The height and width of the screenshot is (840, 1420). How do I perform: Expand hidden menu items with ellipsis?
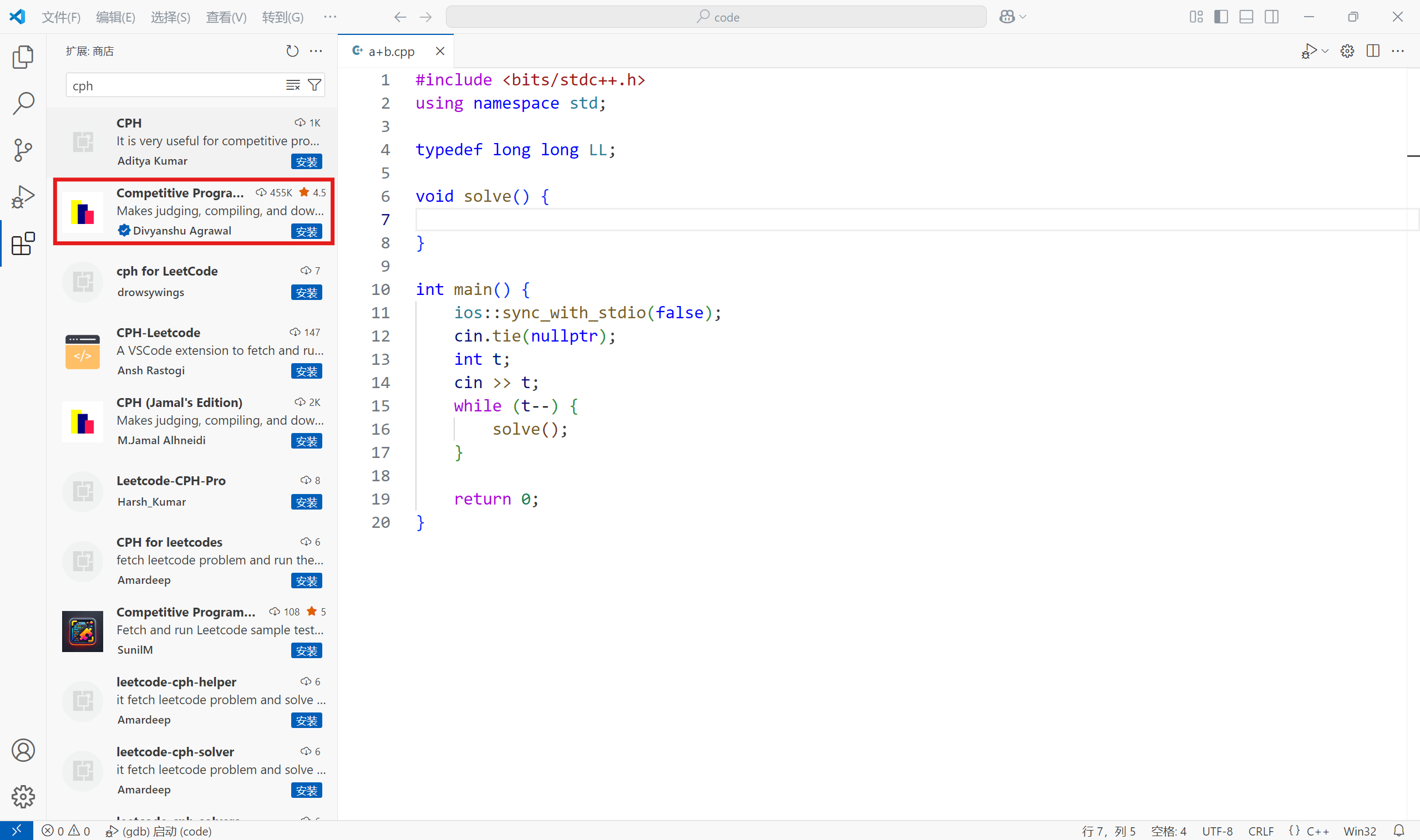[x=329, y=17]
